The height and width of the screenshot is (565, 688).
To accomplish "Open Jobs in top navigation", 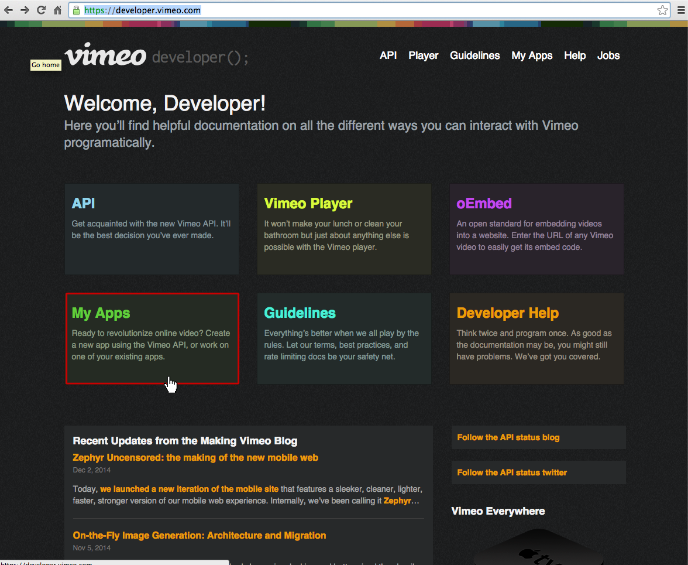I will click(609, 56).
